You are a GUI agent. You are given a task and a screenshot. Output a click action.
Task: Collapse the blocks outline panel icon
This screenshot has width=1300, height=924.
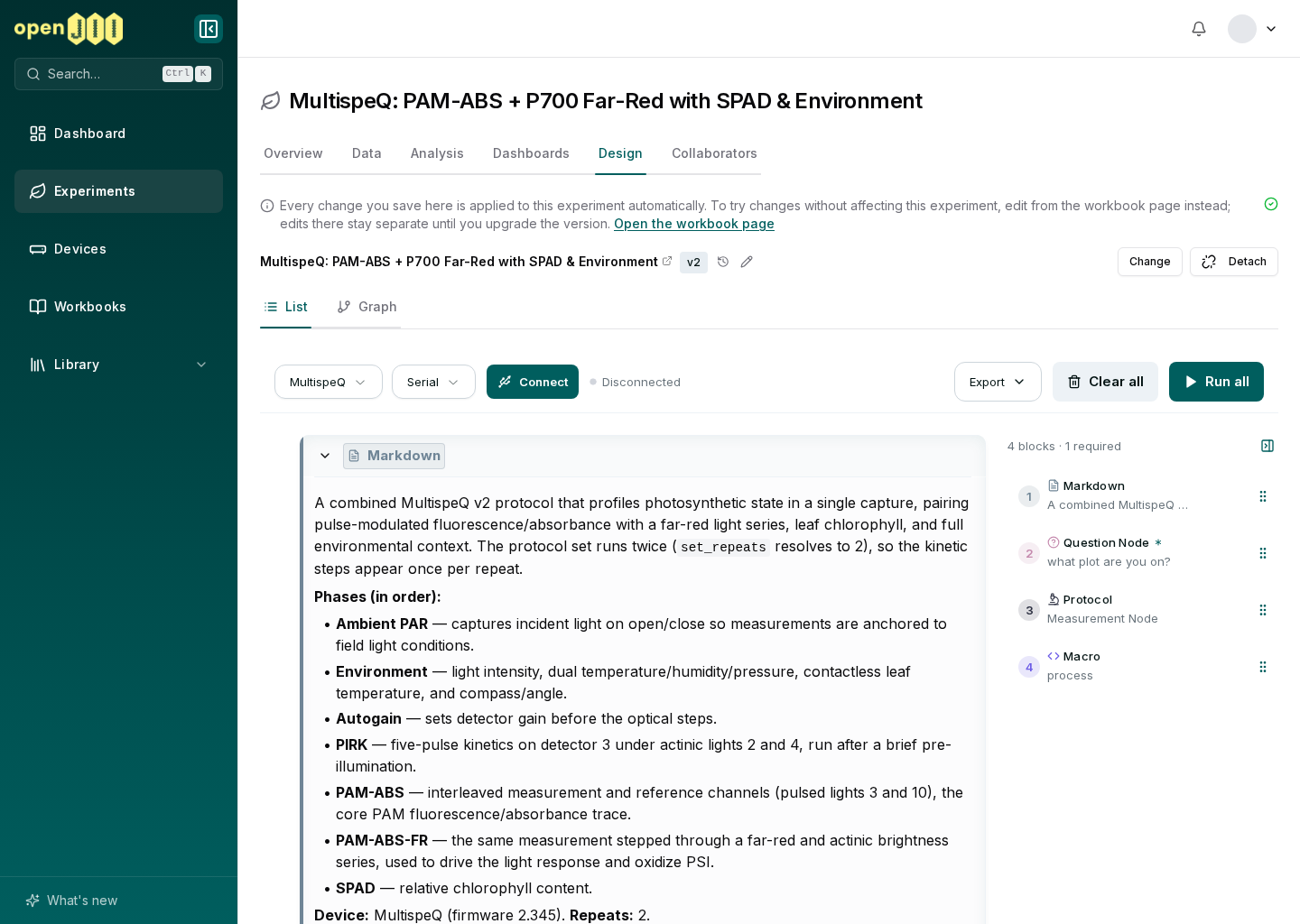click(1267, 446)
